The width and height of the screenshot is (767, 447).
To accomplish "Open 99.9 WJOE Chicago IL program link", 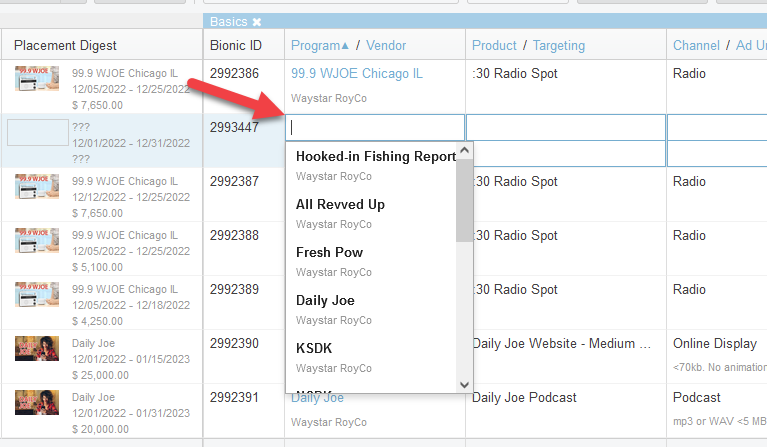I will pyautogui.click(x=356, y=74).
